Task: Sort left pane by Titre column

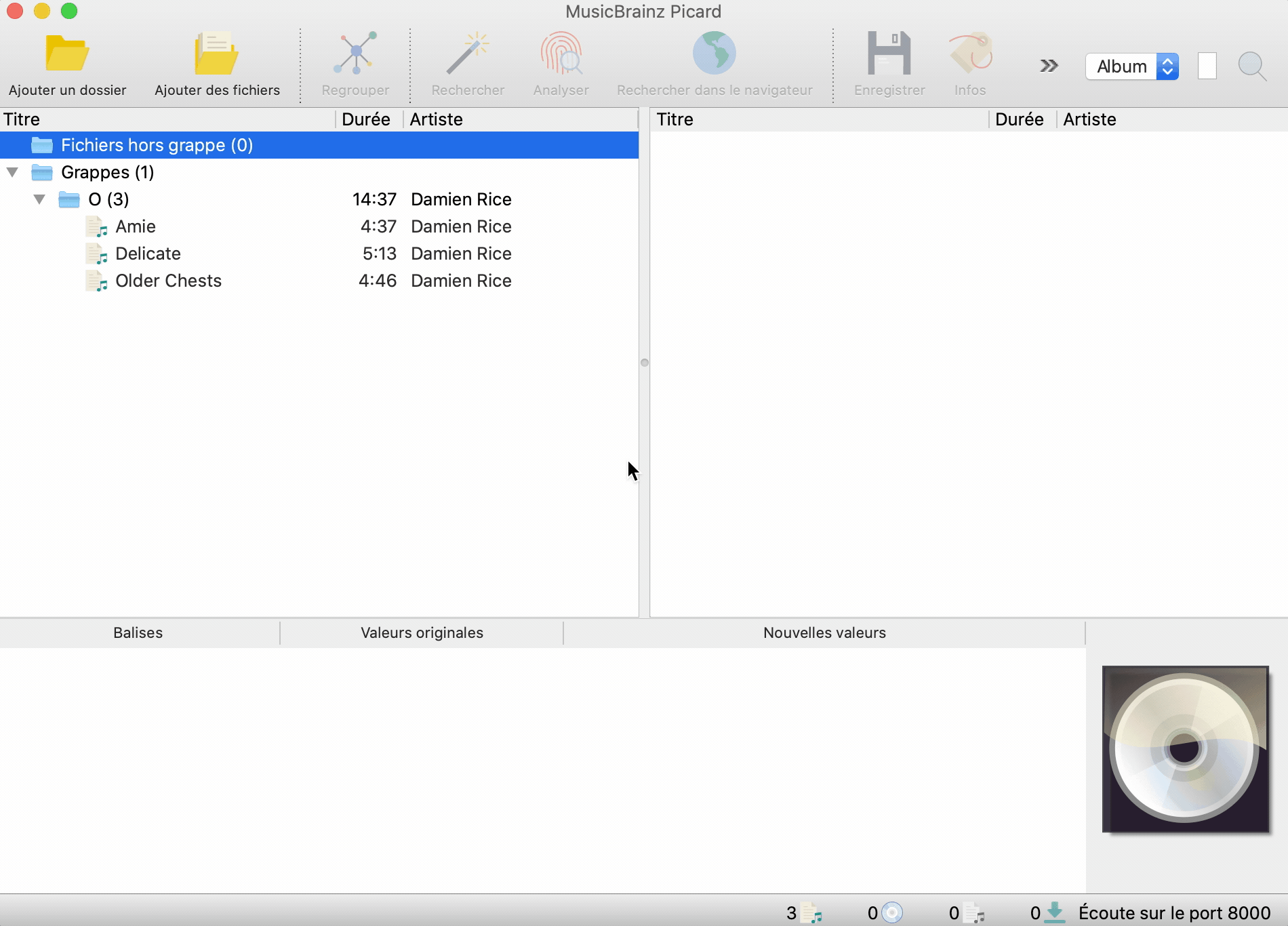Action: (167, 119)
